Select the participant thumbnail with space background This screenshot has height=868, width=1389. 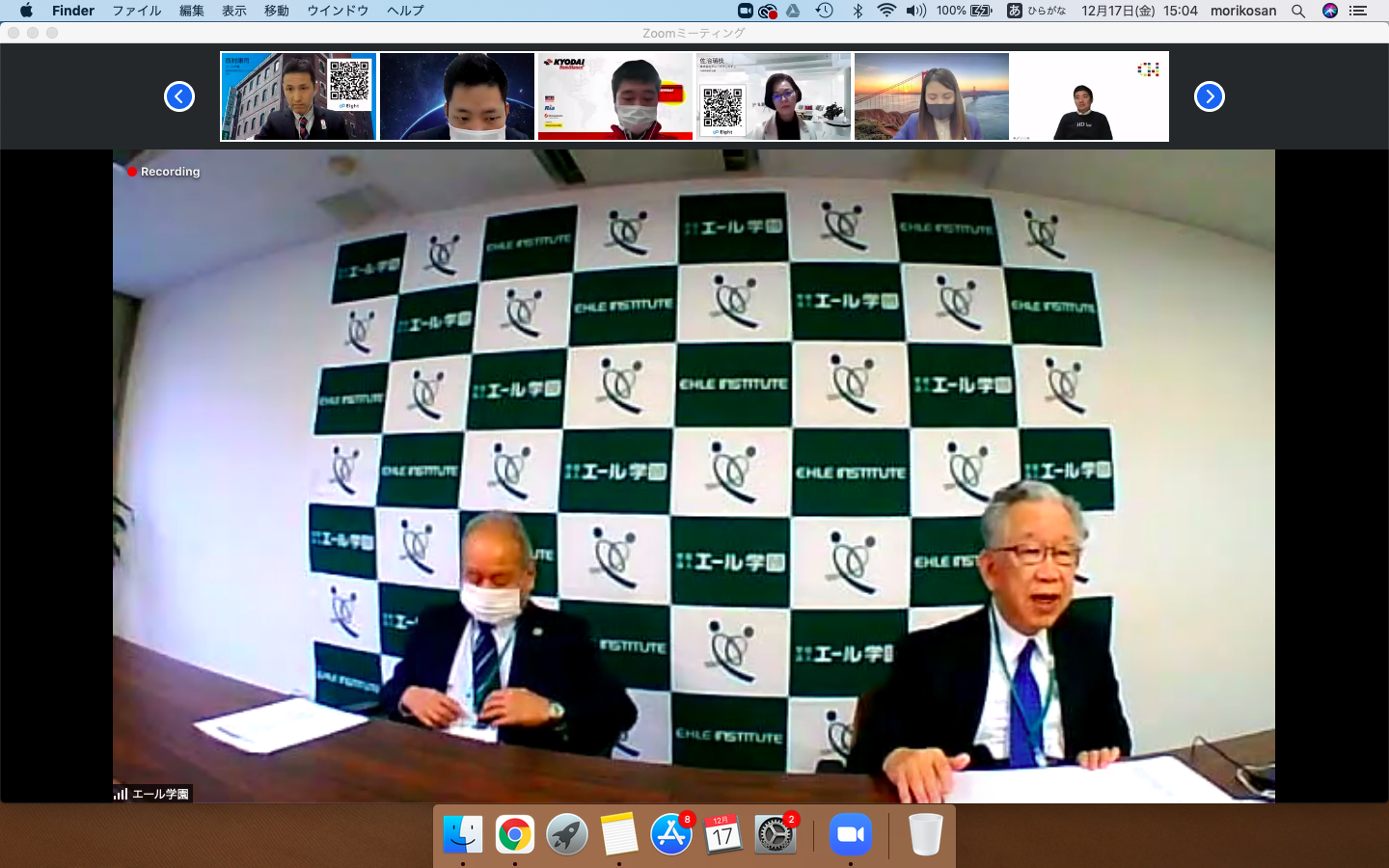coord(457,96)
